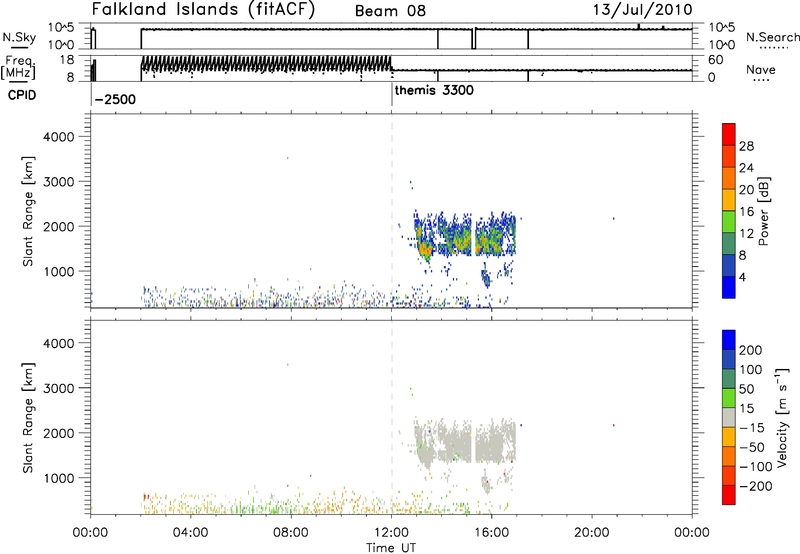Click the "2000" tick on the velocity panel
Image resolution: width=800 pixels, height=554 pixels.
[58, 433]
